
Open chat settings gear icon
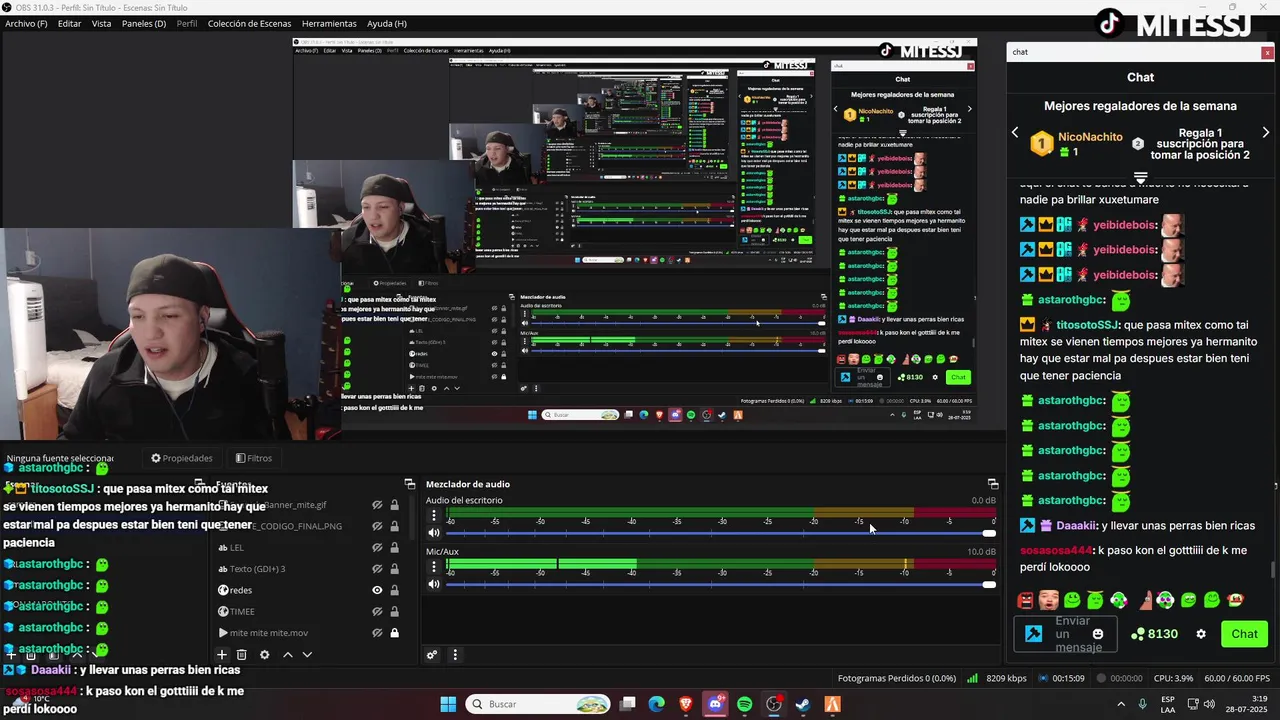click(1201, 634)
